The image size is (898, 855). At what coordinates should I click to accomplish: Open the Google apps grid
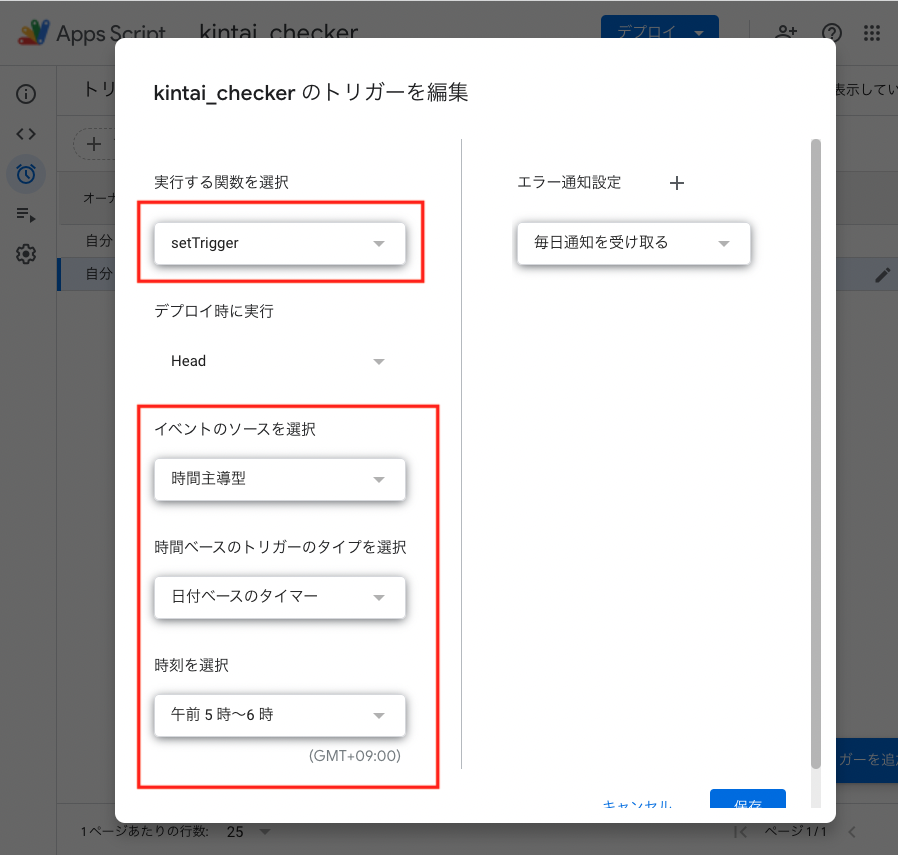[872, 33]
